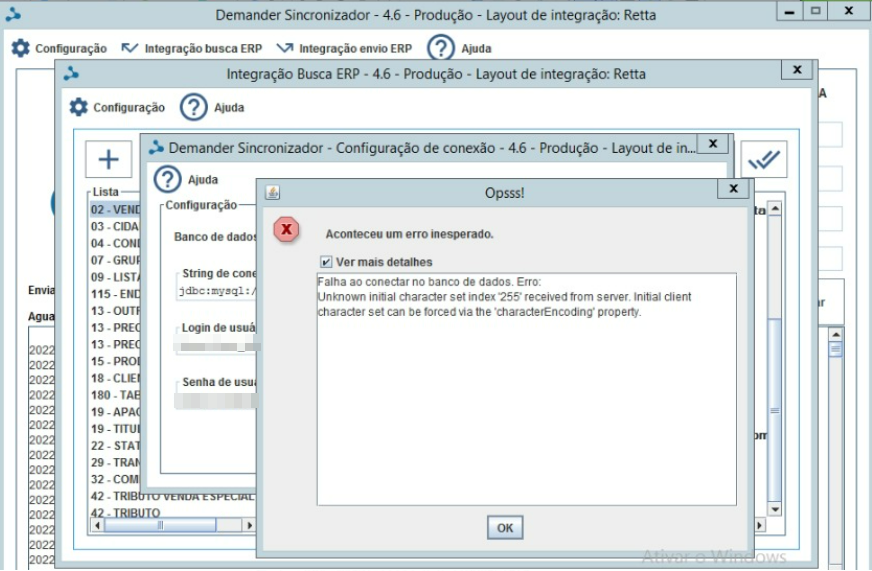Select list item 42 - TRIBUTO VENDA ESPECIAL

coord(172,496)
